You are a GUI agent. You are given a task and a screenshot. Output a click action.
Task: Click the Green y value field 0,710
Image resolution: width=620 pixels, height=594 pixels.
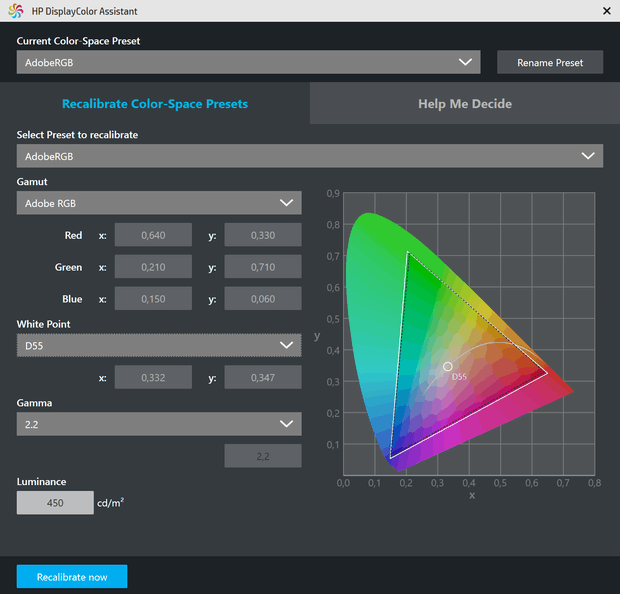(x=263, y=267)
